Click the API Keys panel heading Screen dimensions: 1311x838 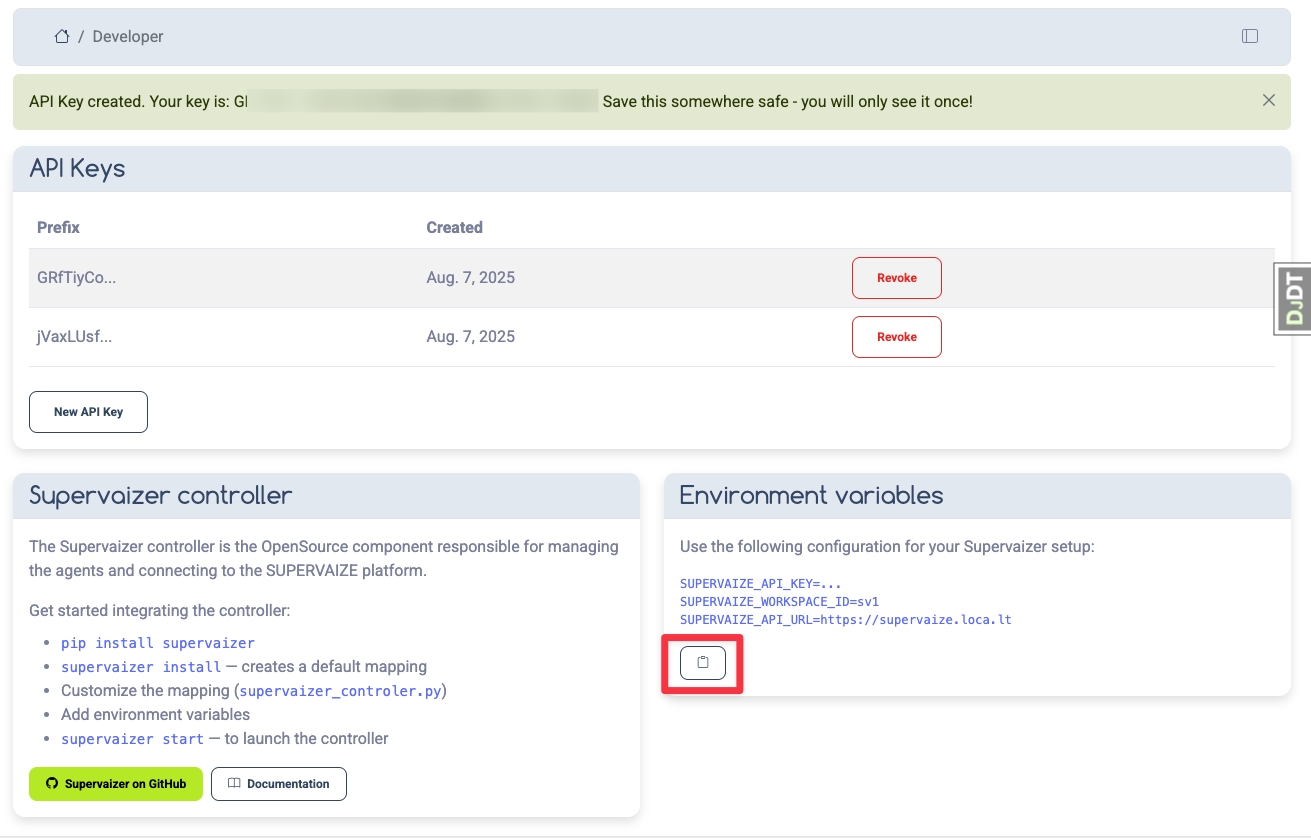point(78,168)
